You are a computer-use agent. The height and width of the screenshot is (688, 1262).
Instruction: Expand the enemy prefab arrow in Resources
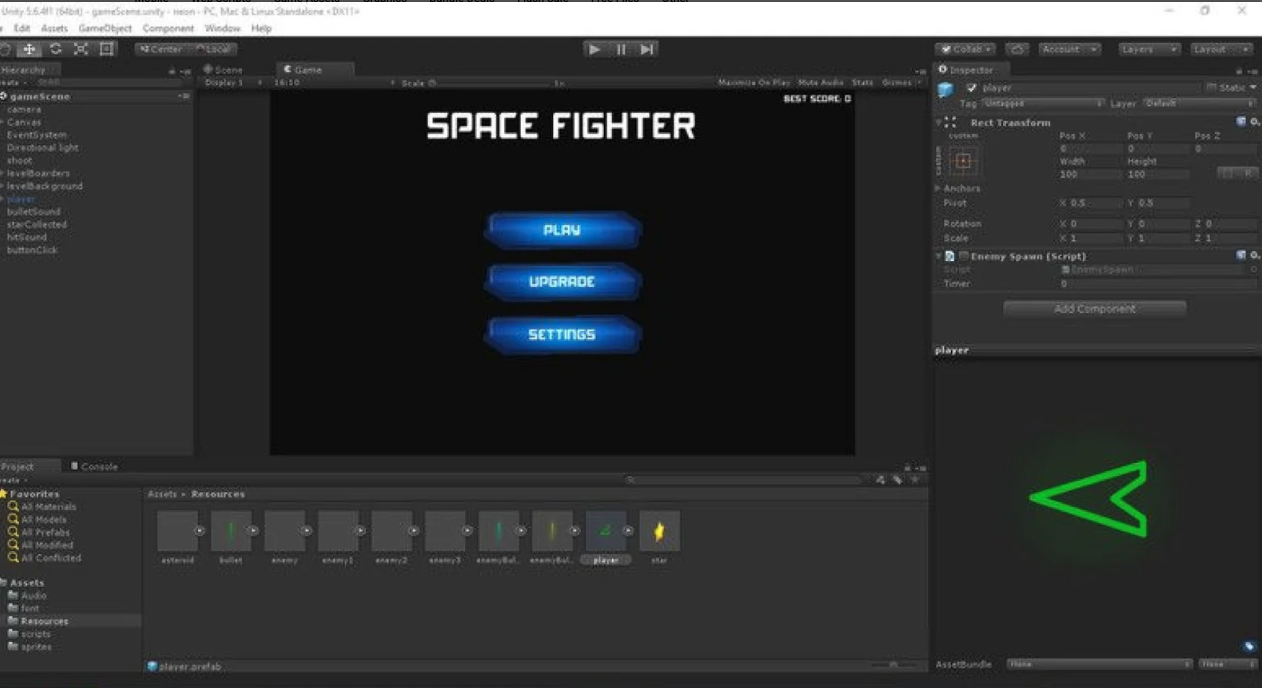pyautogui.click(x=306, y=531)
